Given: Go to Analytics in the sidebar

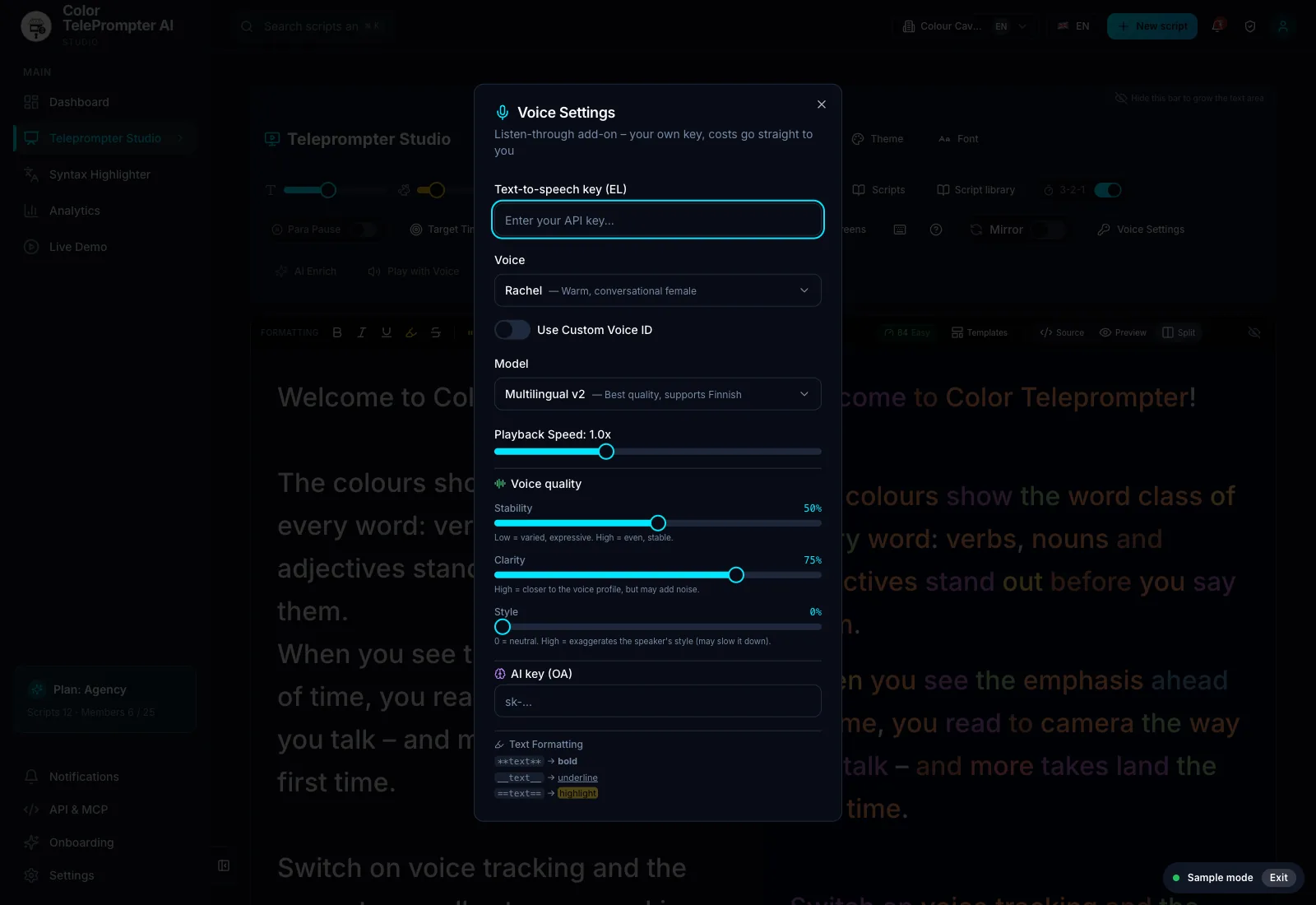Looking at the screenshot, I should tap(105, 211).
